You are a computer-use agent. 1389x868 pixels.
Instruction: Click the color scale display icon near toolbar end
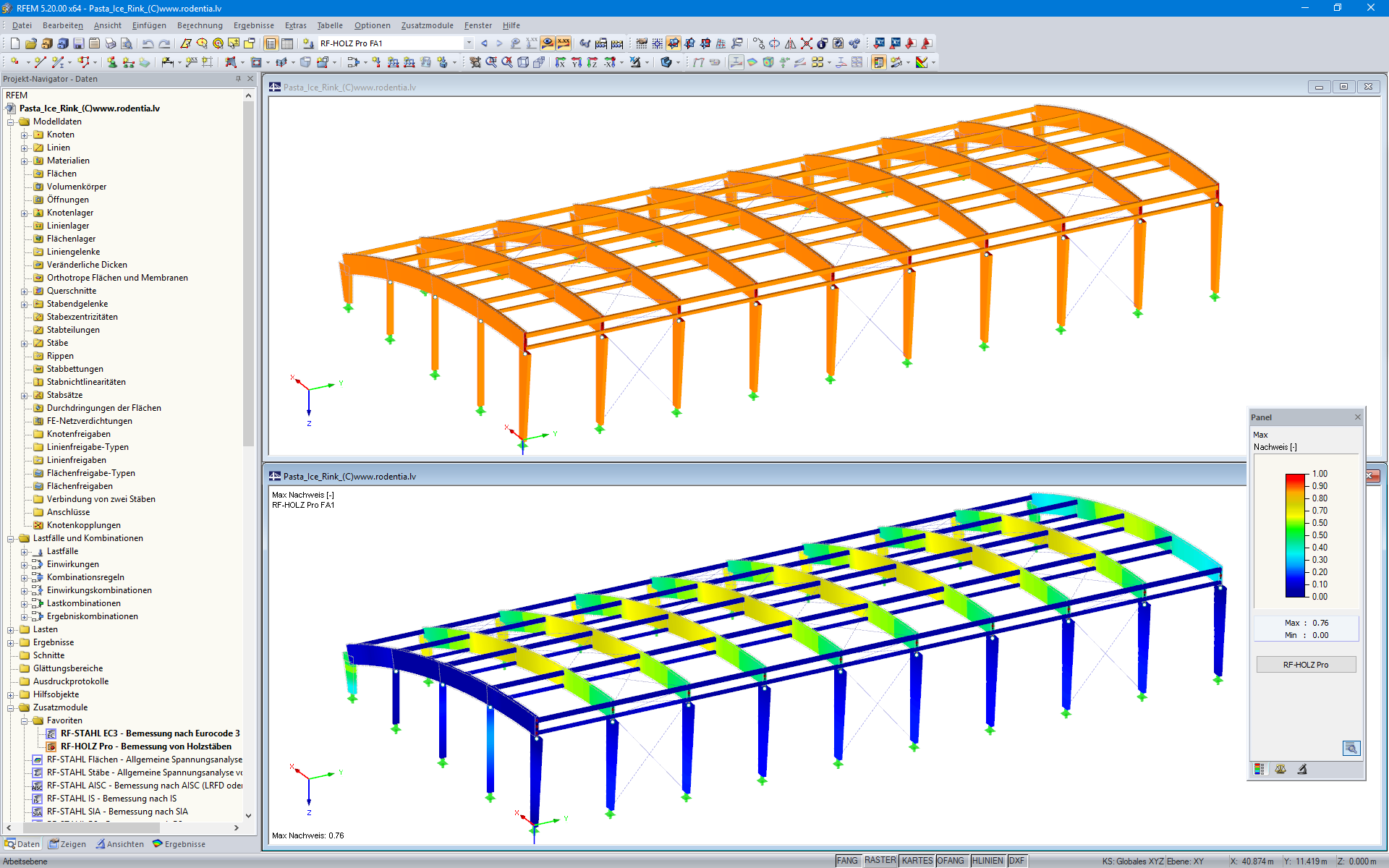[923, 62]
